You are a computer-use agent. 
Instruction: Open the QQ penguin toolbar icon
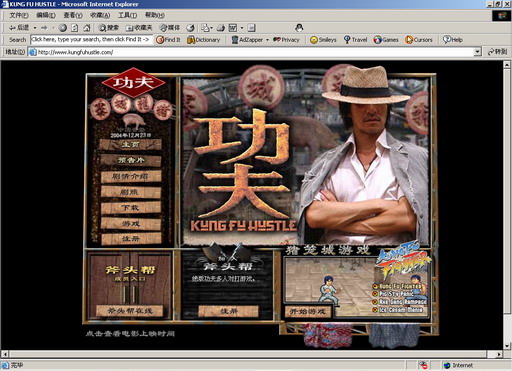point(299,28)
